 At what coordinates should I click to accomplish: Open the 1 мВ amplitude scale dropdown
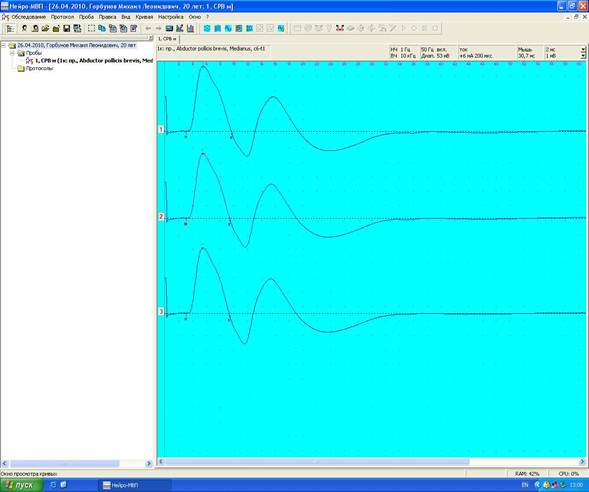tap(583, 56)
